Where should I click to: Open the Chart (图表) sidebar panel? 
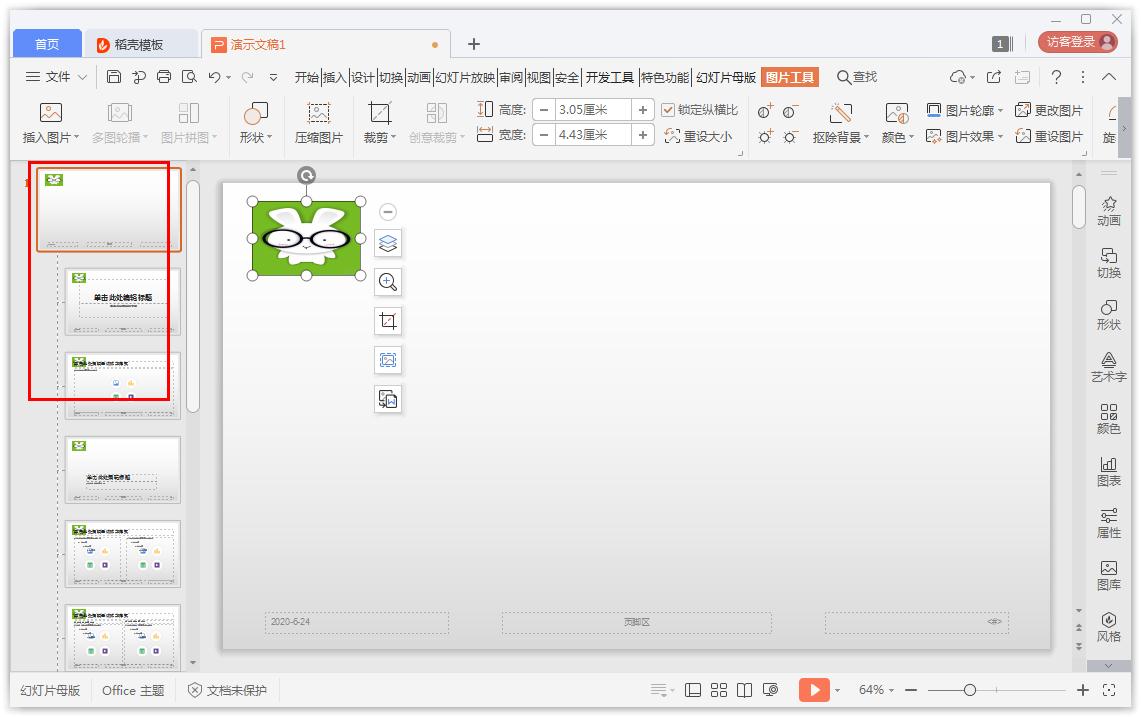[x=1108, y=472]
